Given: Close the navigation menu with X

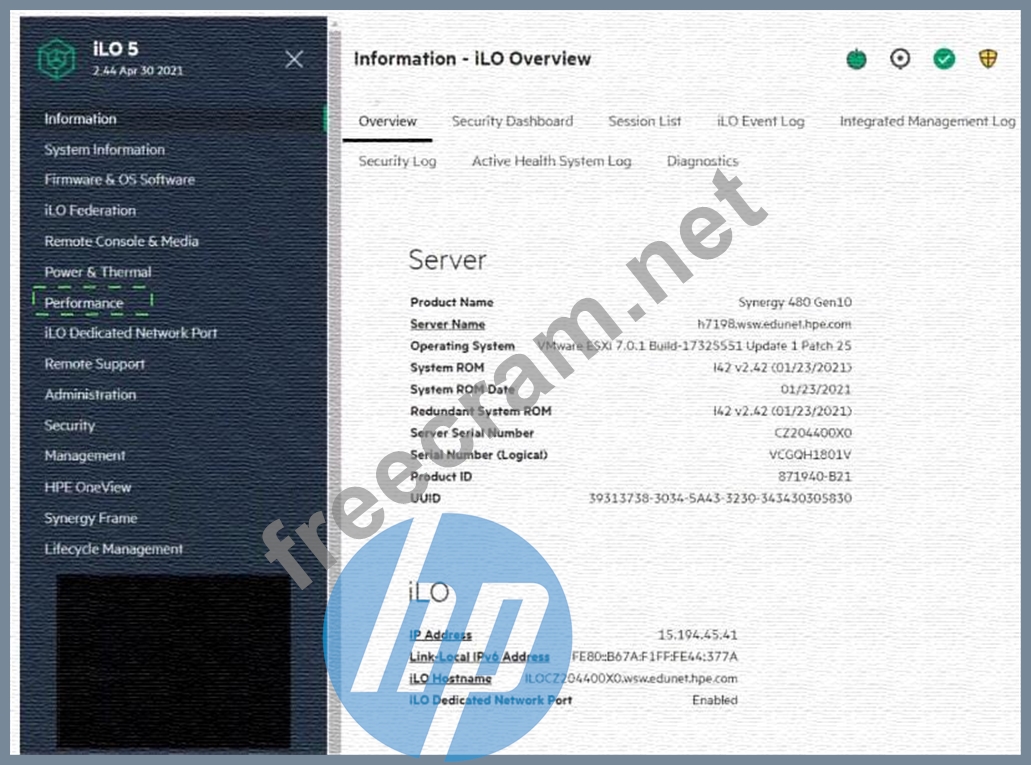Looking at the screenshot, I should (294, 59).
